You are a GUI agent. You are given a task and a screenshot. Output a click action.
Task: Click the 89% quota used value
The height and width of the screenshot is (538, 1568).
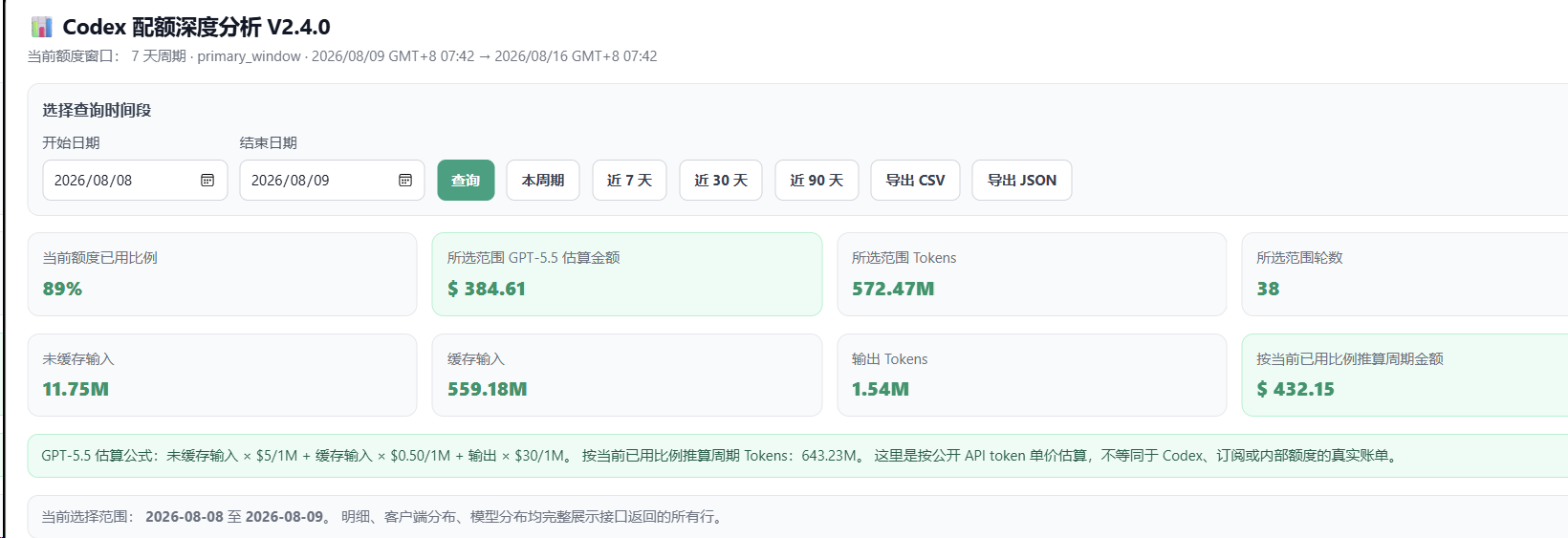click(62, 289)
